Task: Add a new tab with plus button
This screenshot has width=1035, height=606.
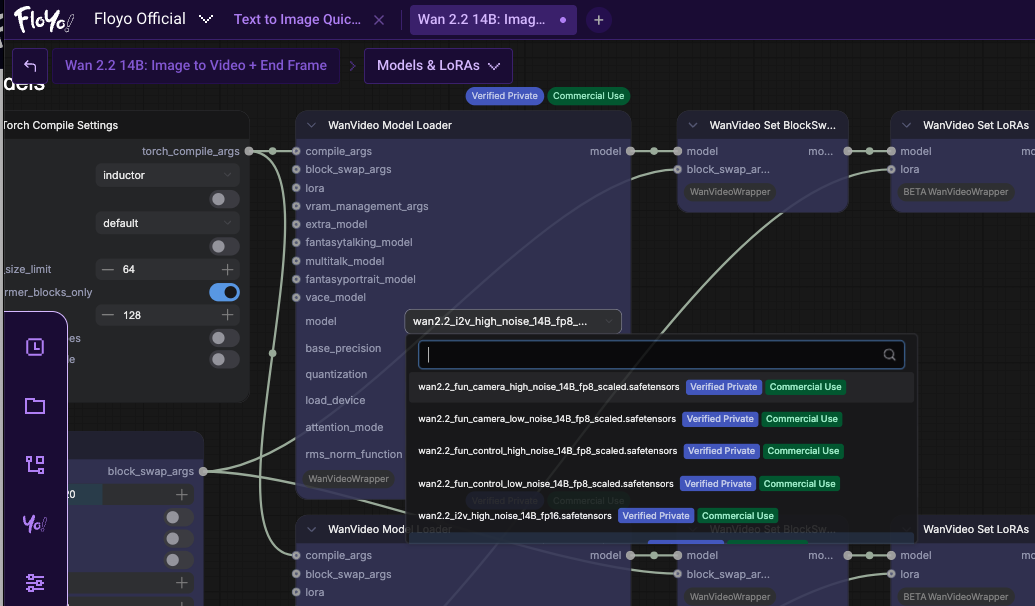Action: [x=599, y=20]
